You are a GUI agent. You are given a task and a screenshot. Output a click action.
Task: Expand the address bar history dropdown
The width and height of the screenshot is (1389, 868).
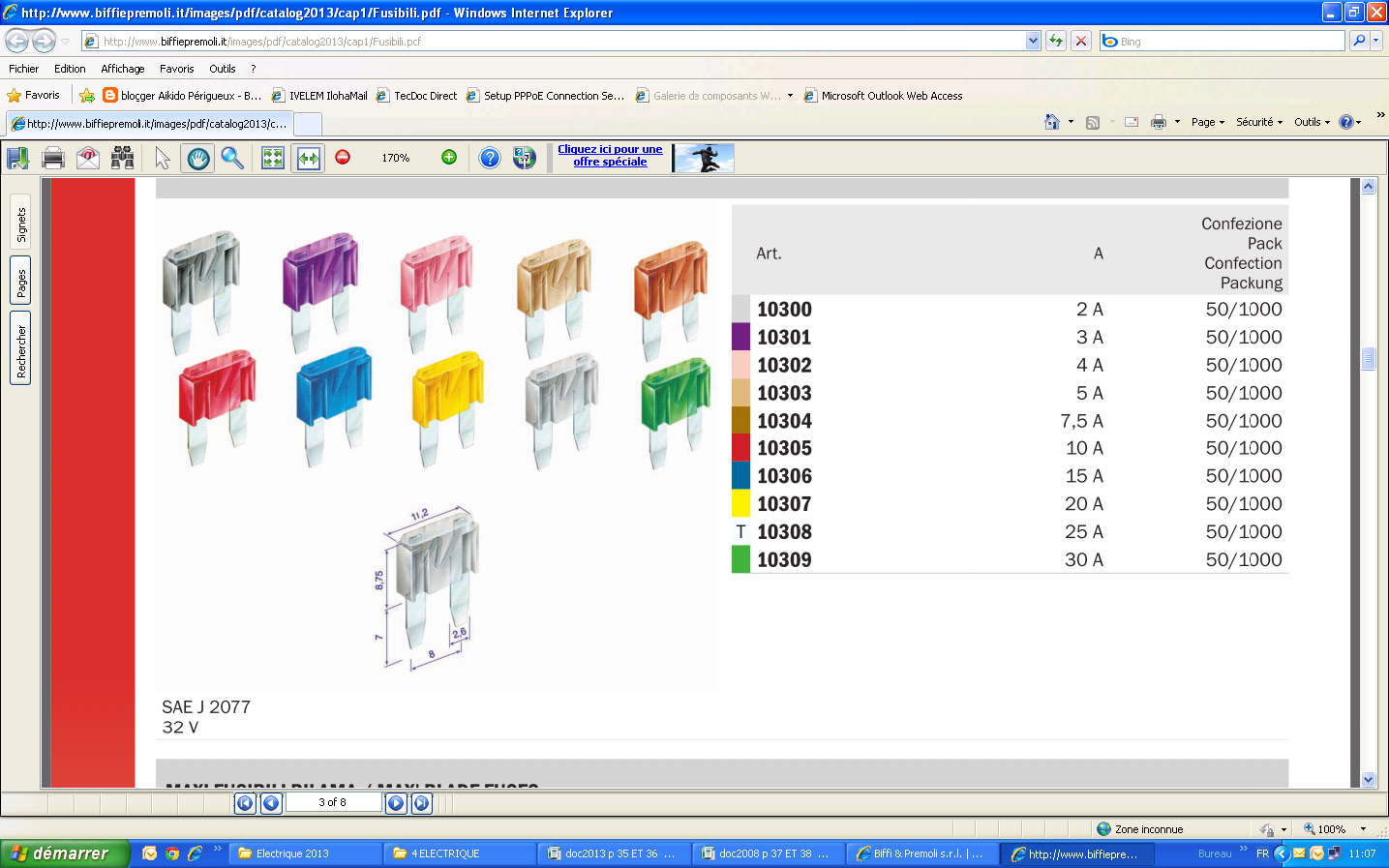(1033, 41)
